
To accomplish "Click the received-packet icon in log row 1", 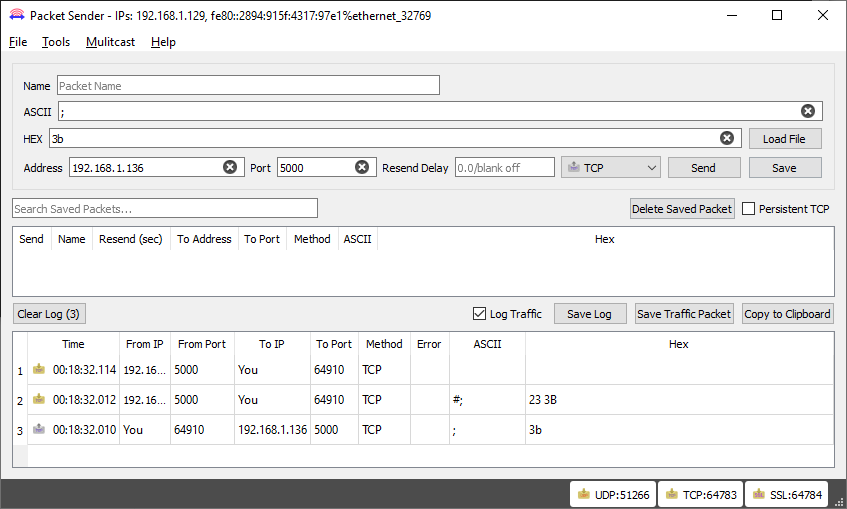I will pos(39,369).
